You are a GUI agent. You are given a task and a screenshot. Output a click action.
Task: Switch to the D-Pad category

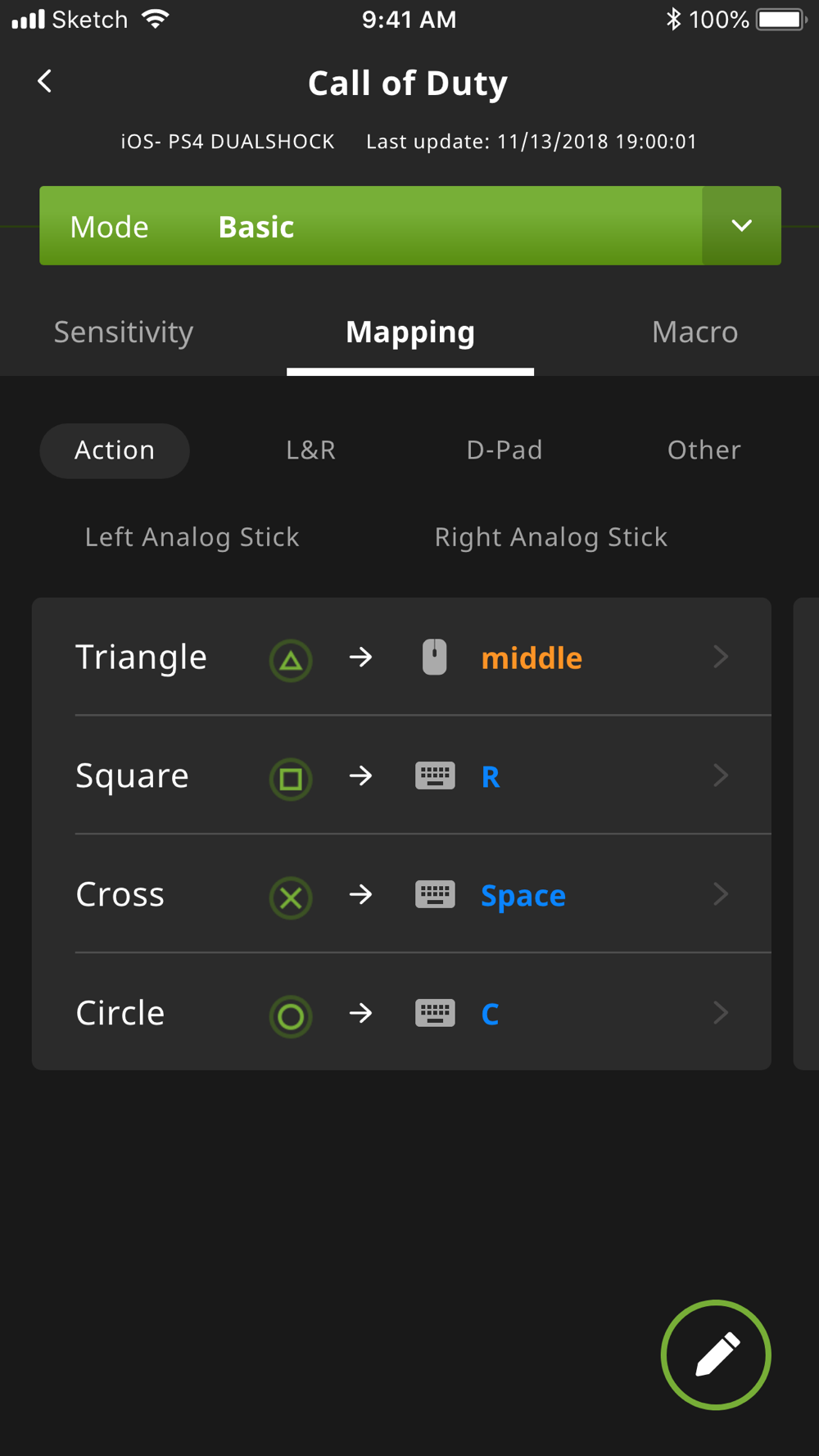tap(505, 450)
